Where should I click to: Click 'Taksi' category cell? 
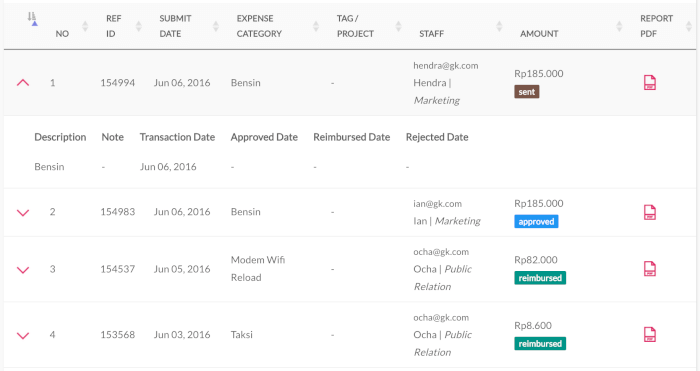point(242,334)
